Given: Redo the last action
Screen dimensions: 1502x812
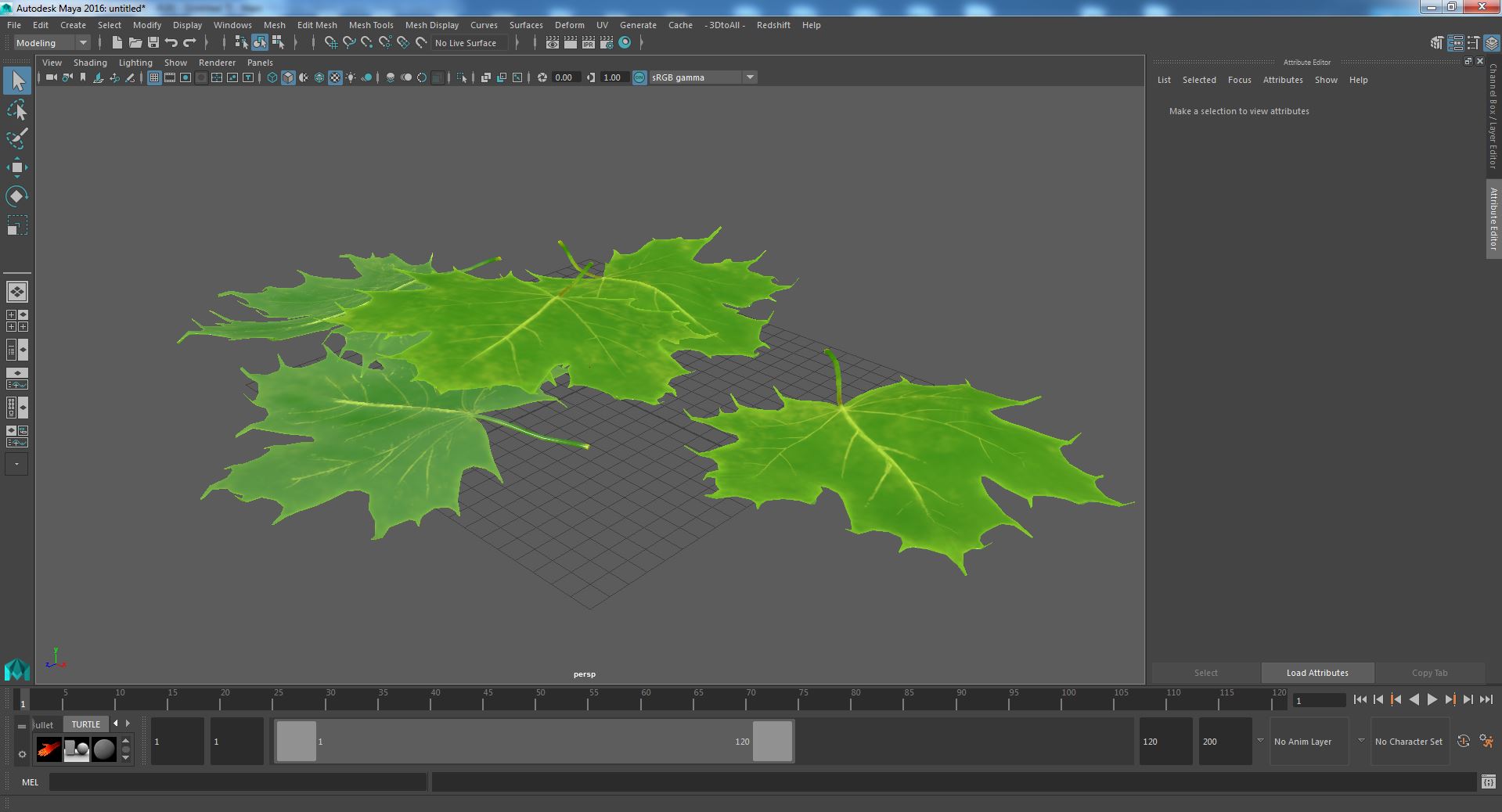Looking at the screenshot, I should (189, 42).
